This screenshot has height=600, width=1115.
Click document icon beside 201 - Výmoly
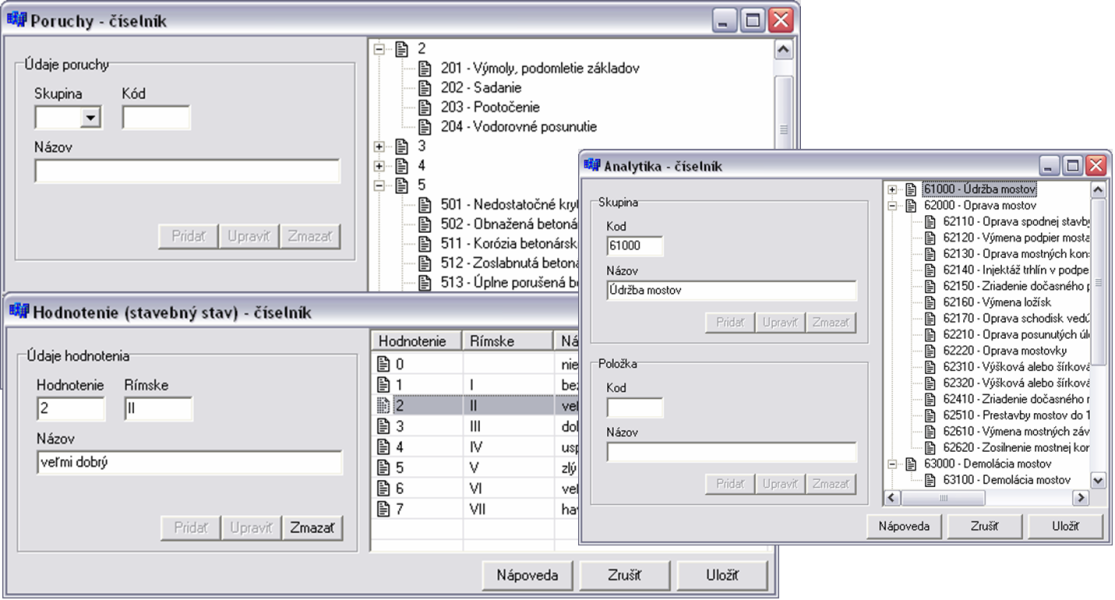click(x=425, y=68)
